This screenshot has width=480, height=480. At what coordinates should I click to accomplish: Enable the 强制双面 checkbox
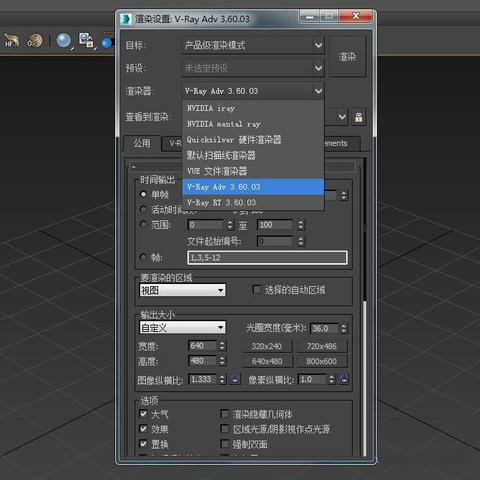click(225, 444)
